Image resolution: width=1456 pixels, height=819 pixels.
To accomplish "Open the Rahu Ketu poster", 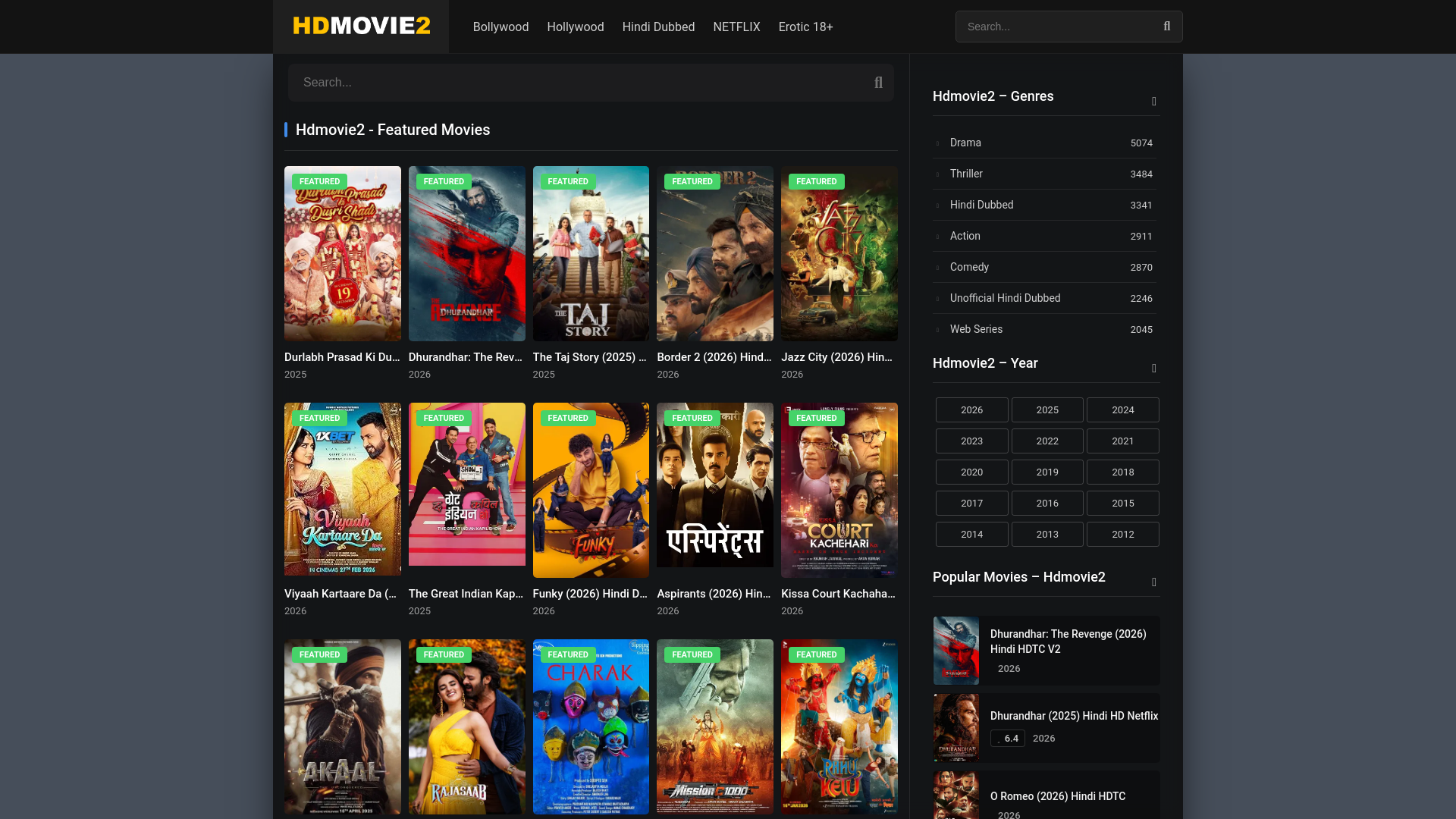I will (839, 726).
